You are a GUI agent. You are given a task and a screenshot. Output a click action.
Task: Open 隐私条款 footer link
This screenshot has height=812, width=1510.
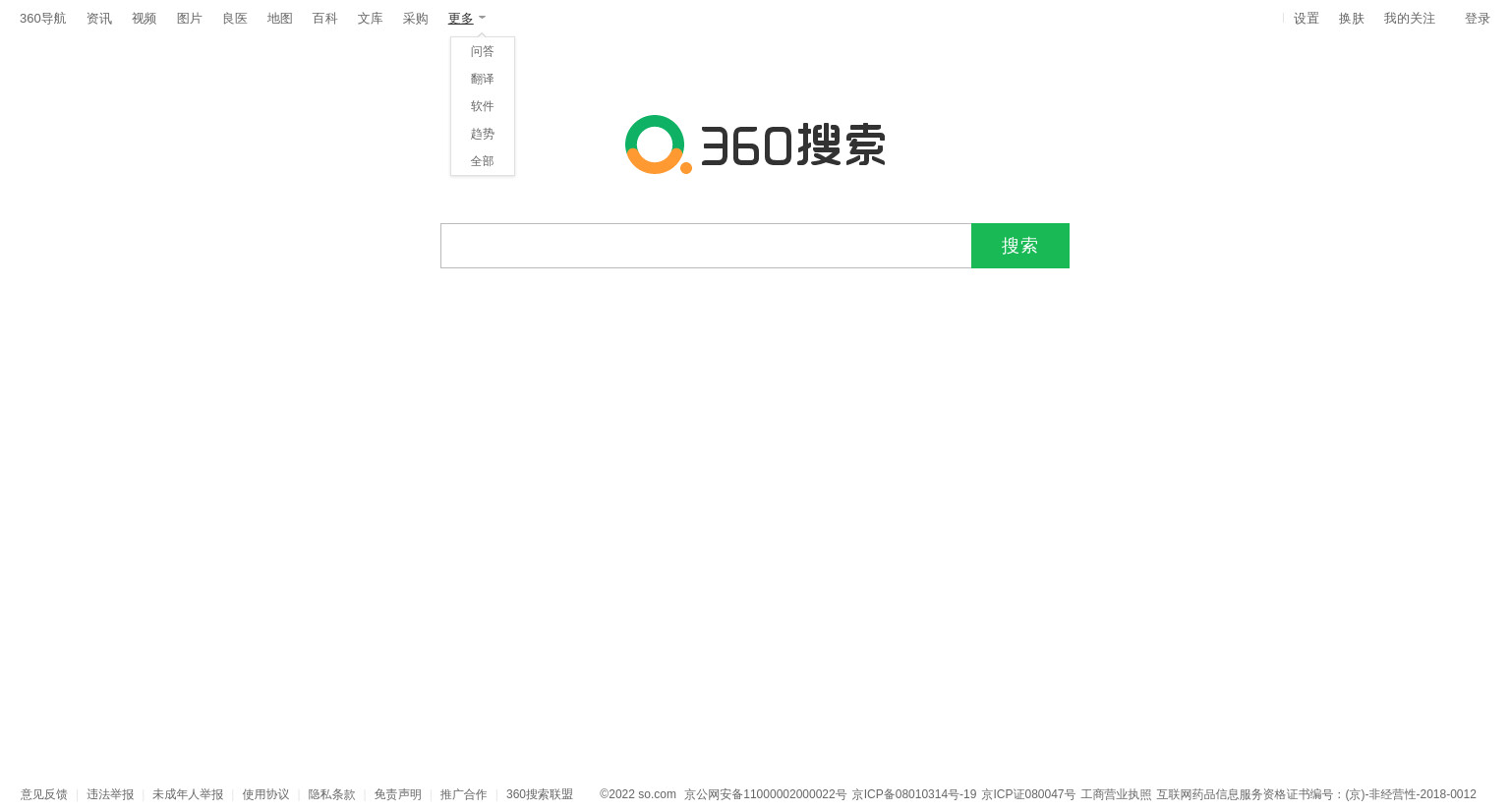(331, 794)
